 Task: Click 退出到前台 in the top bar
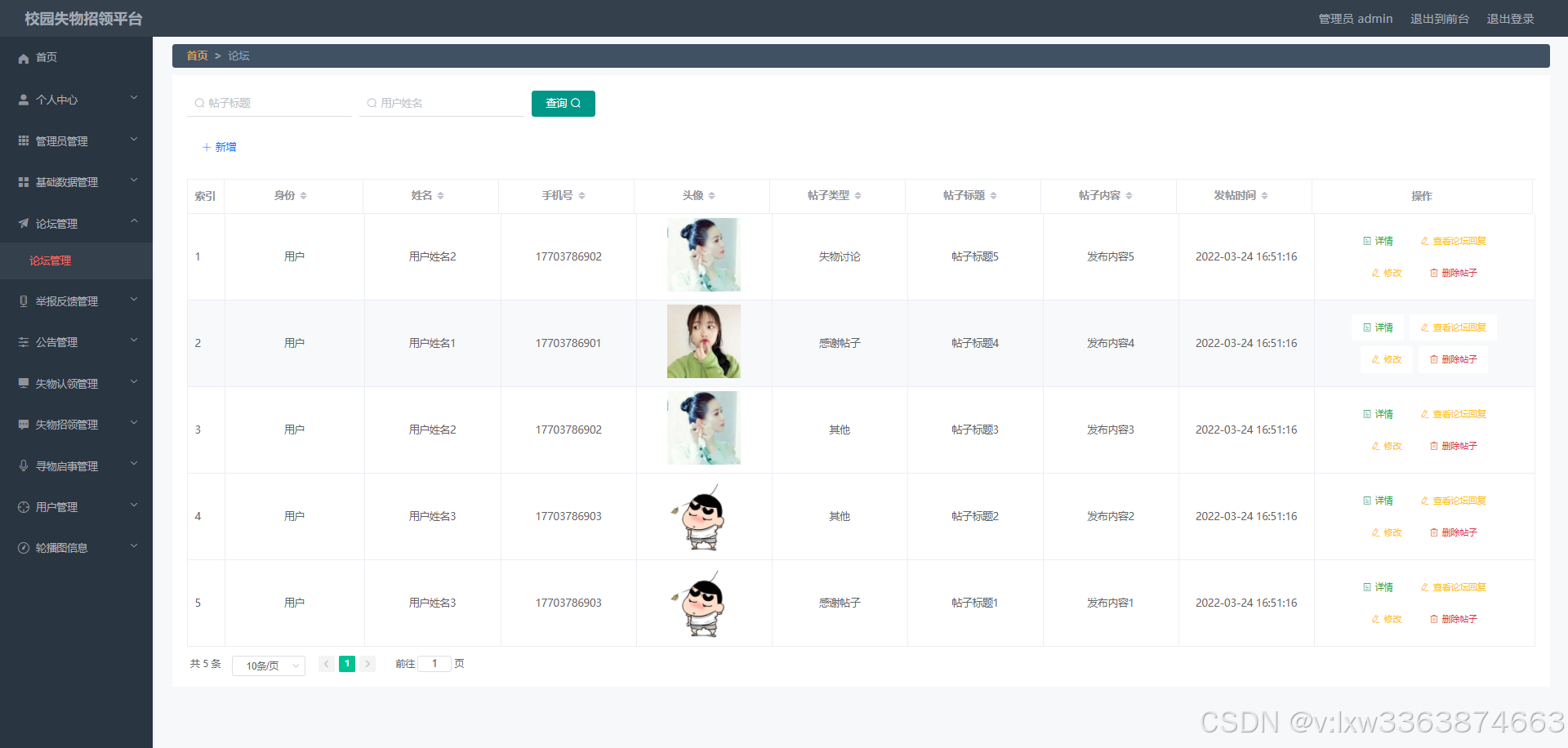(1440, 19)
